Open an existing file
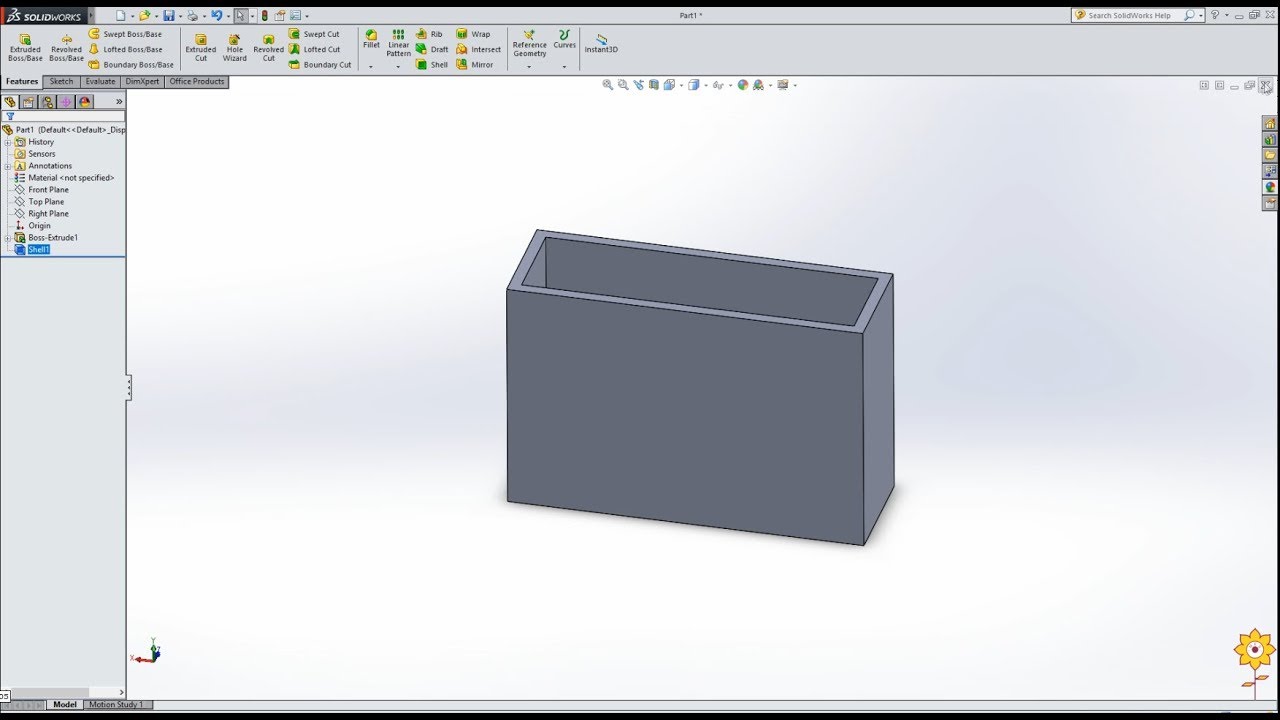 pyautogui.click(x=145, y=16)
